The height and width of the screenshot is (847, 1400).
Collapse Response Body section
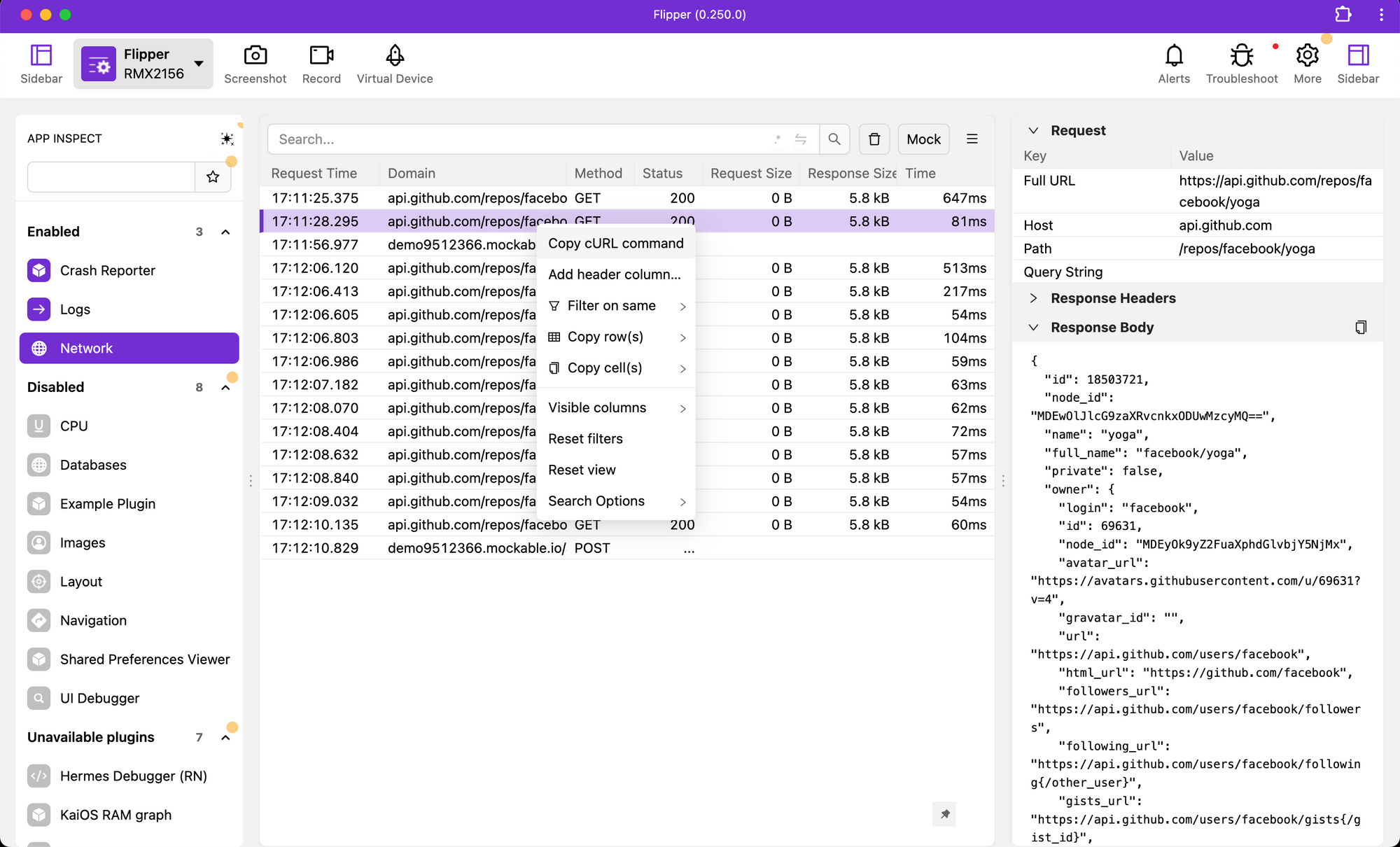coord(1033,327)
